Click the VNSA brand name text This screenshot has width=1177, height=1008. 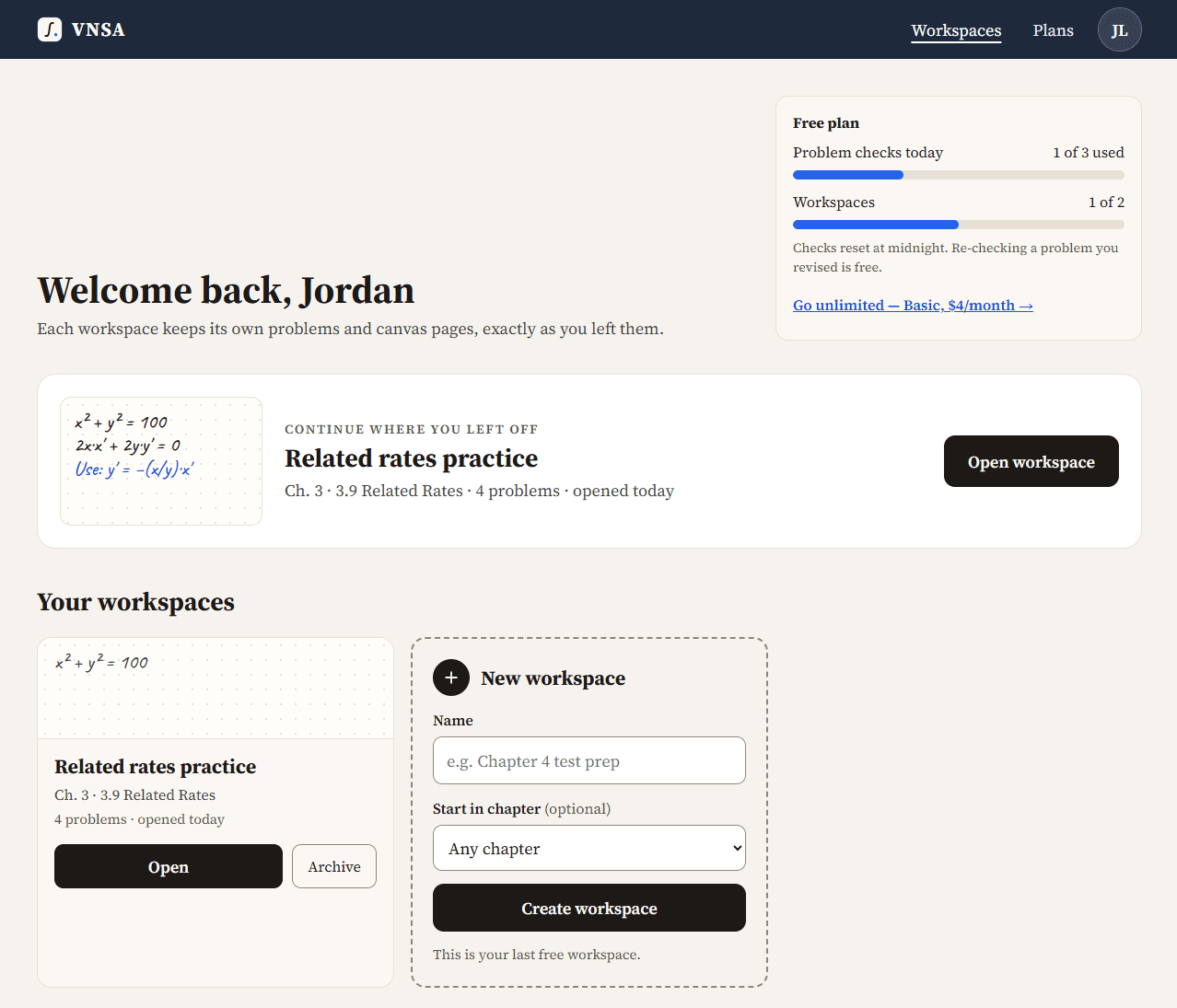(99, 29)
